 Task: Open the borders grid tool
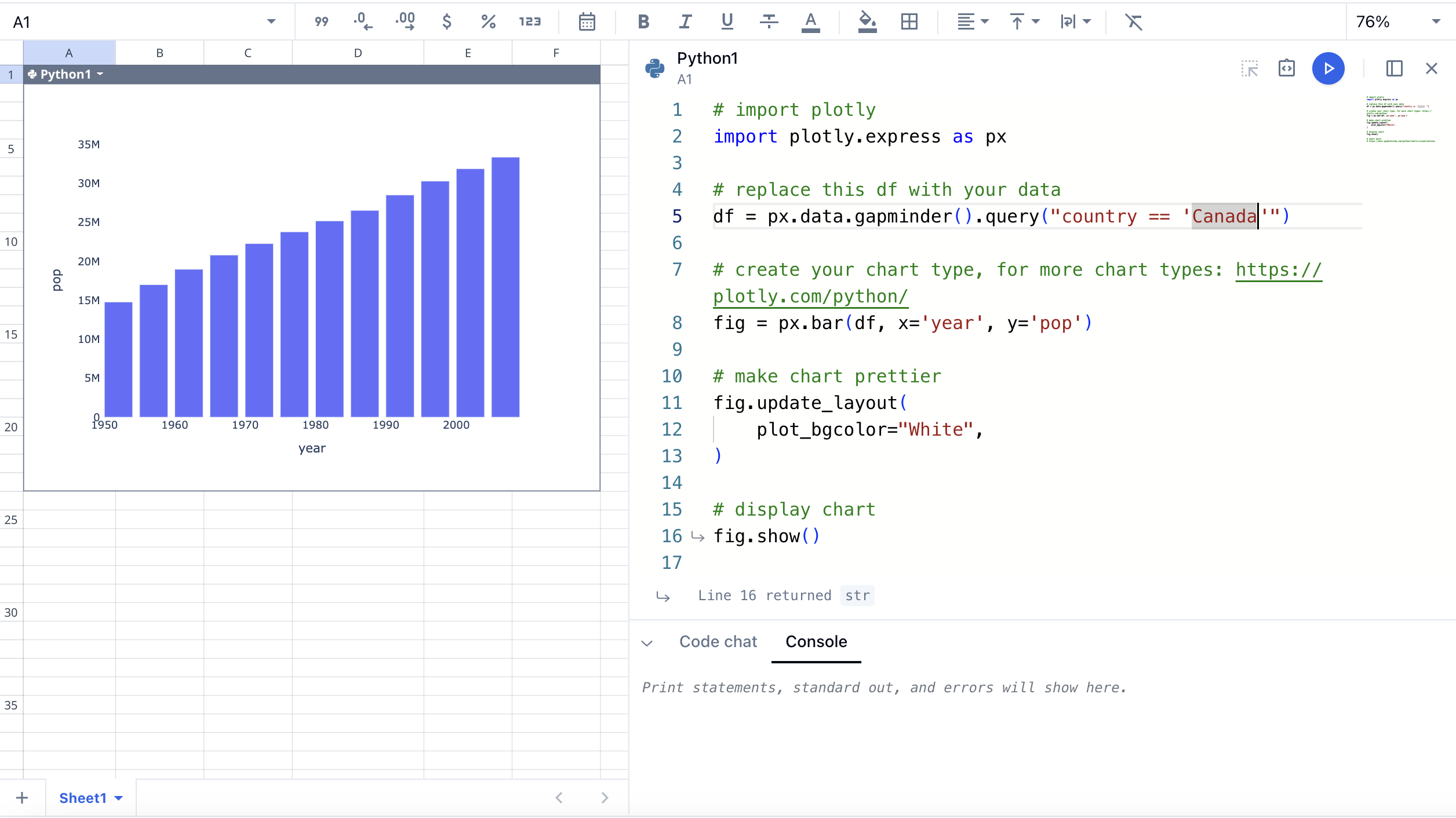click(909, 22)
